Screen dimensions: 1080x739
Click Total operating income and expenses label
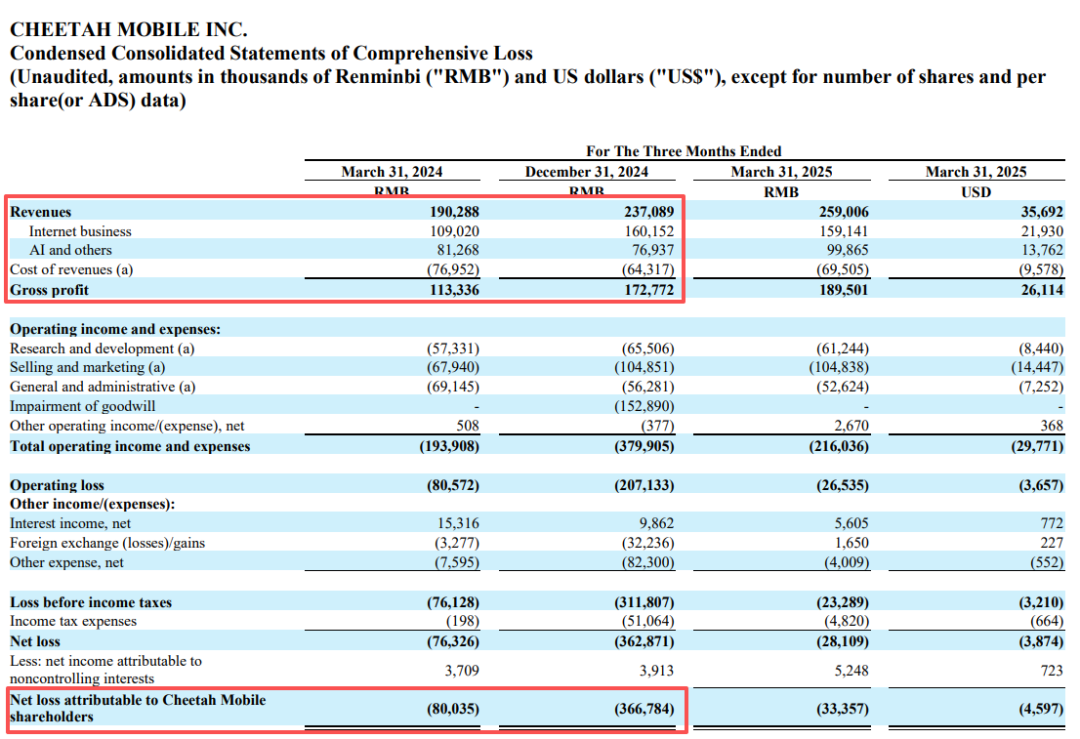coord(130,446)
